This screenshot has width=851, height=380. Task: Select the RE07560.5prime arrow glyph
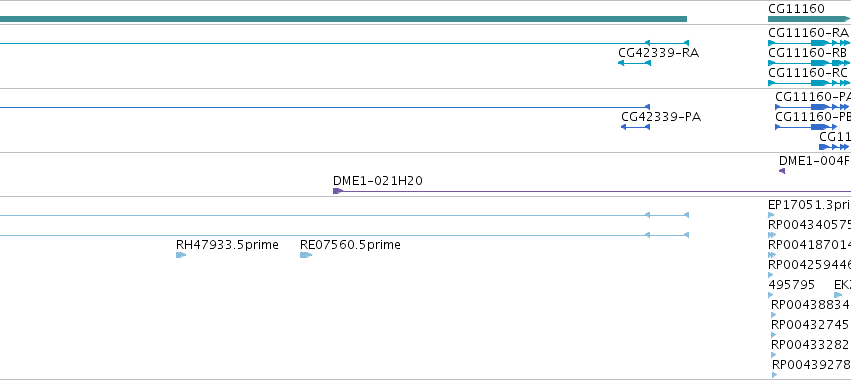306,255
